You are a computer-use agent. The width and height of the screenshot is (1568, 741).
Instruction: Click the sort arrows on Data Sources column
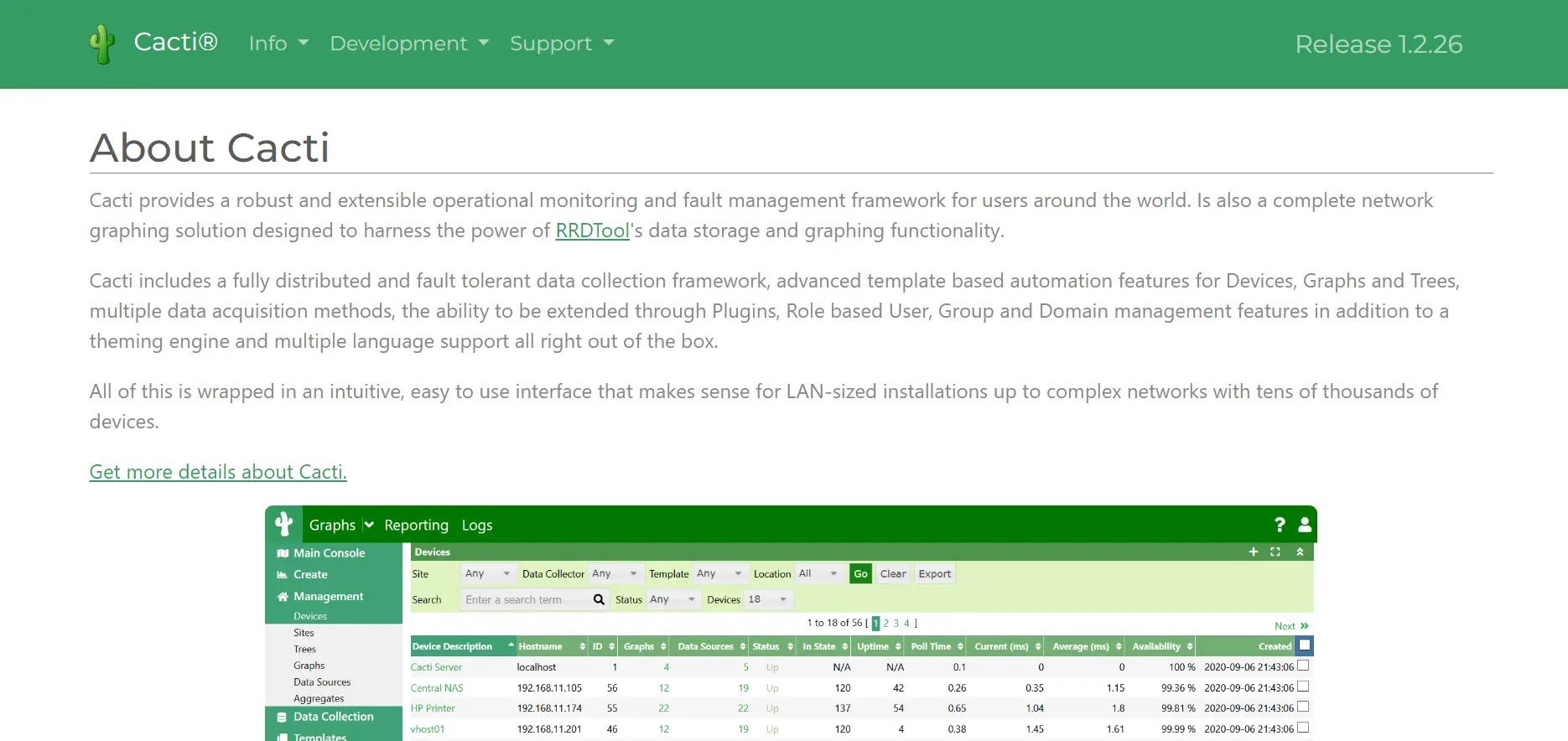[x=743, y=646]
